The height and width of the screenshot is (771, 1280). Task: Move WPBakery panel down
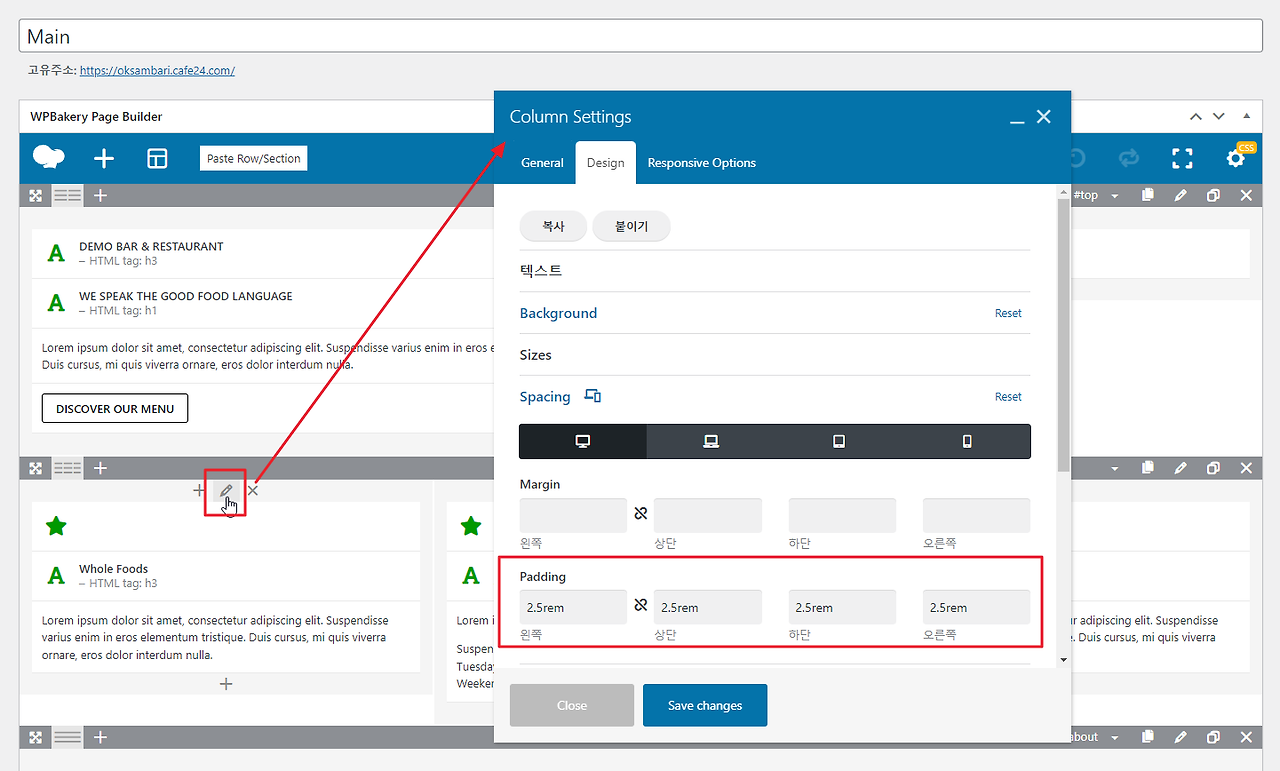[x=1219, y=116]
